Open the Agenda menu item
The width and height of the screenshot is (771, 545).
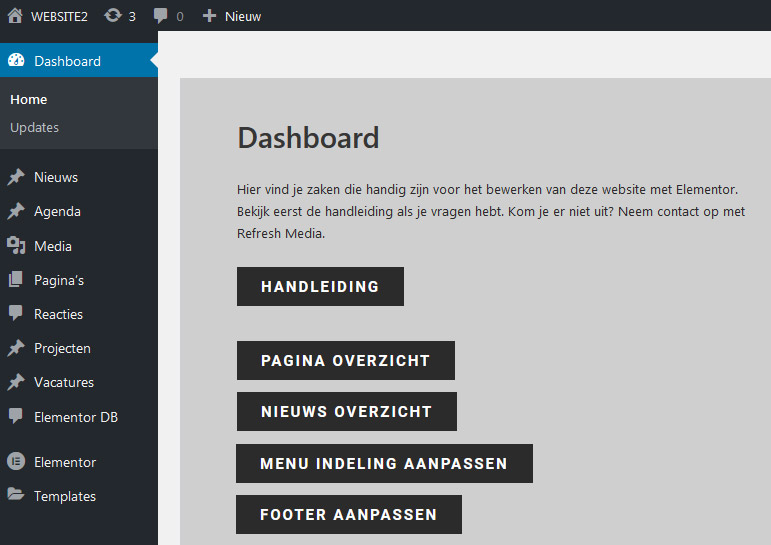pyautogui.click(x=57, y=211)
